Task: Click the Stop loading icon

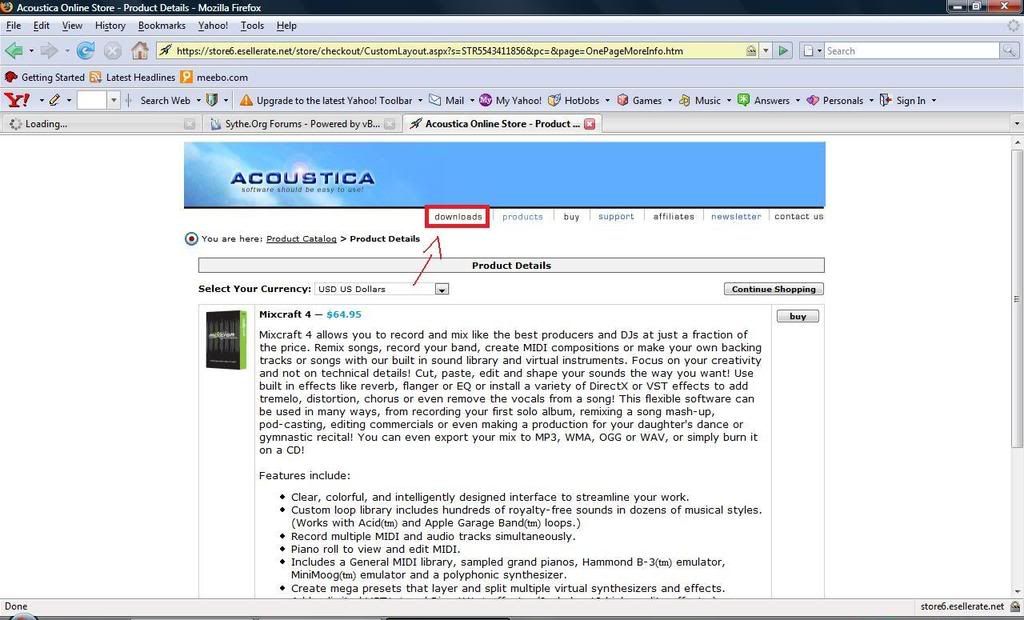Action: tap(112, 50)
